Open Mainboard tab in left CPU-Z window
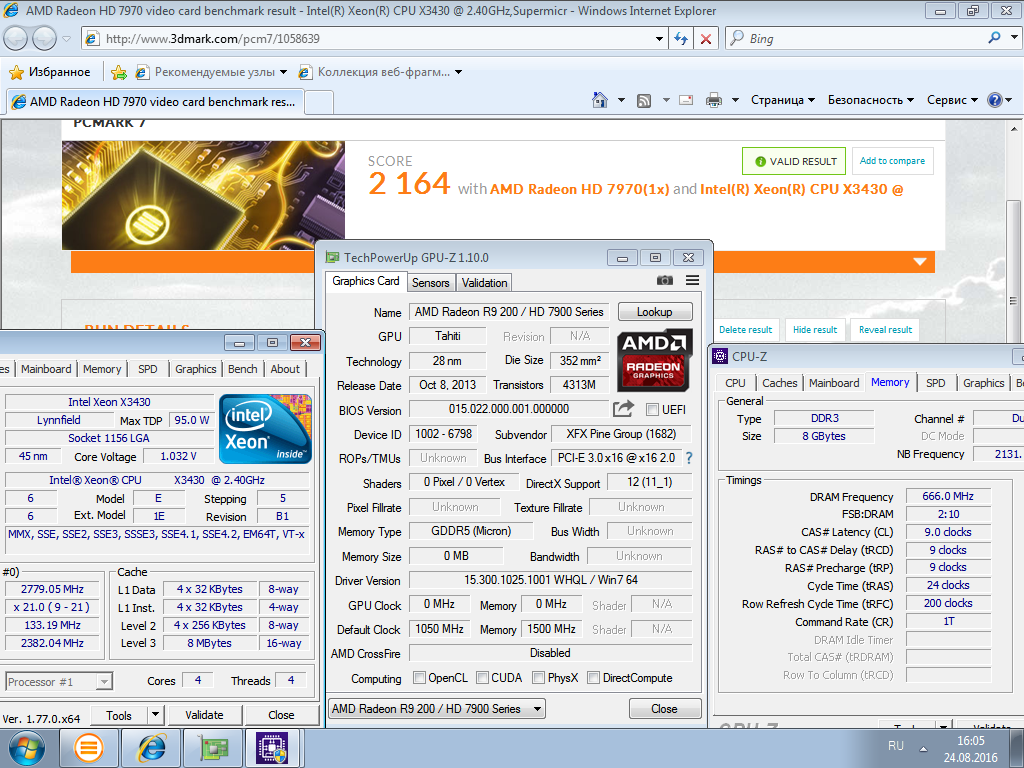The height and width of the screenshot is (768, 1024). [46, 369]
